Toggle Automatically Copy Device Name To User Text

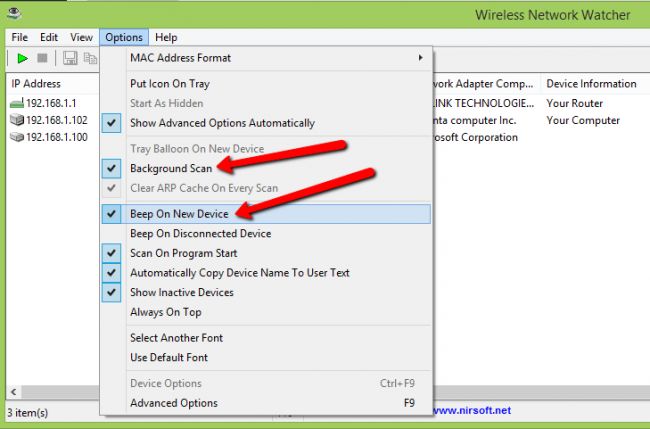266,273
